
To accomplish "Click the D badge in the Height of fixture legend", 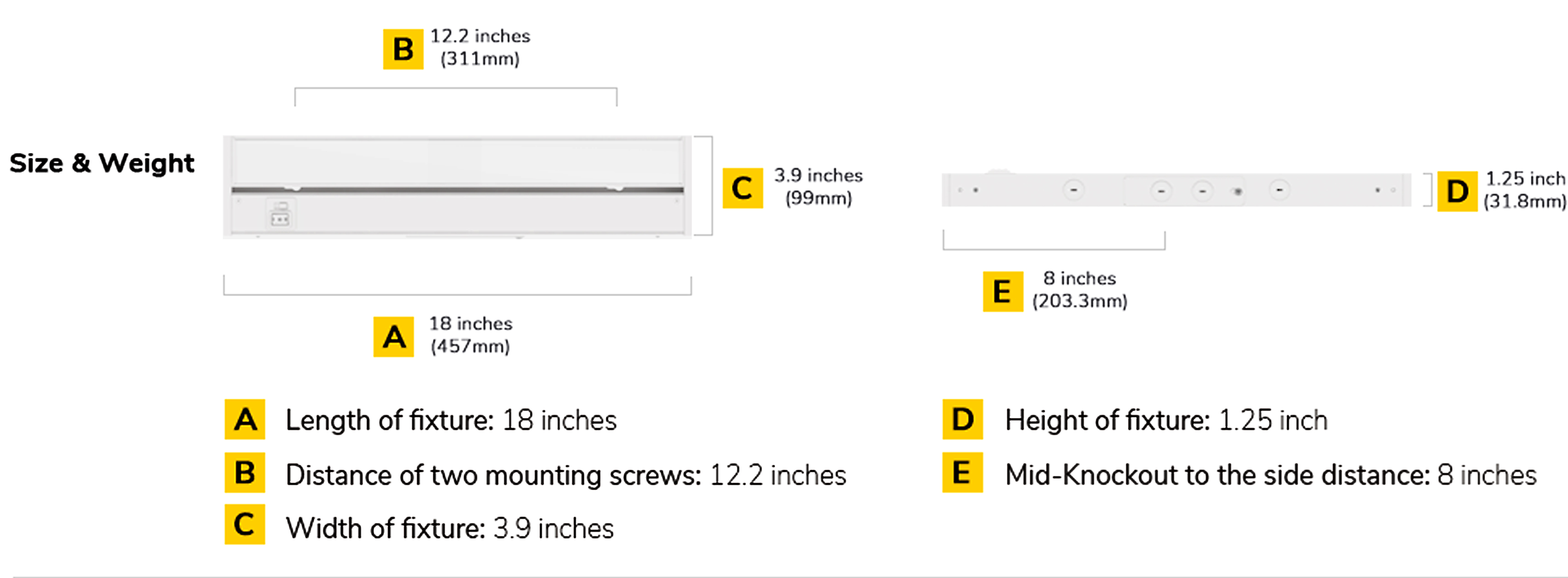I will [962, 419].
